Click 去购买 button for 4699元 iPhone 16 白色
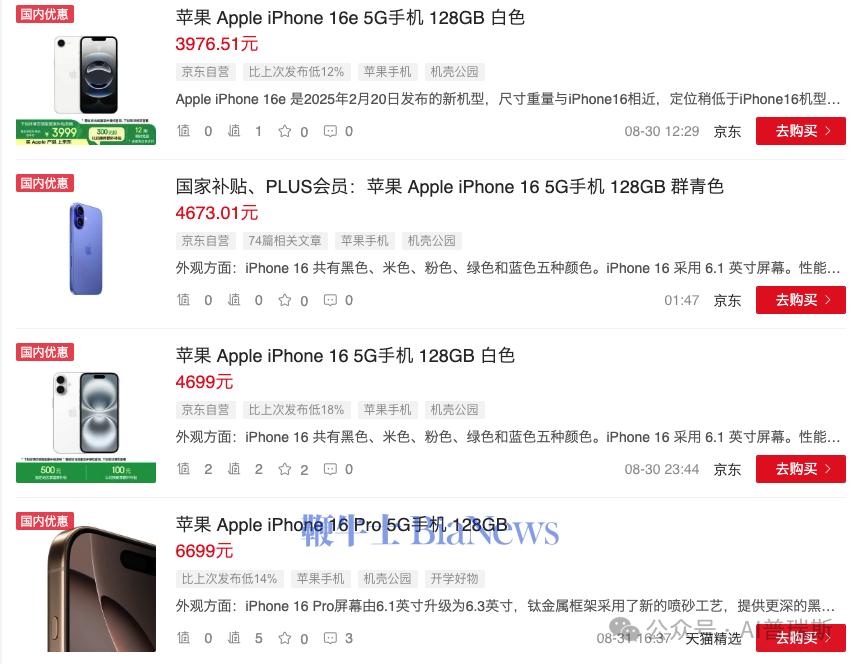This screenshot has width=860, height=664. point(801,469)
